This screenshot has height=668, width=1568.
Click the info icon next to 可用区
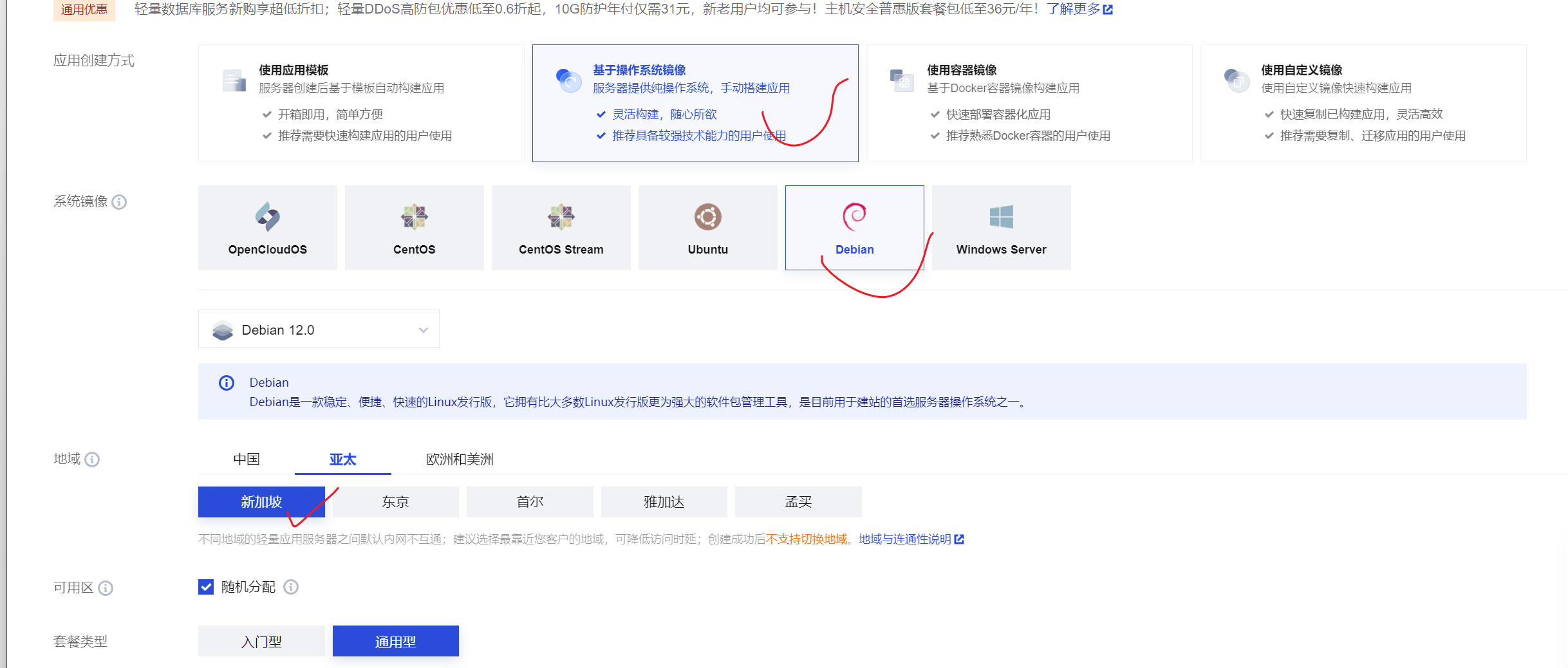click(106, 588)
